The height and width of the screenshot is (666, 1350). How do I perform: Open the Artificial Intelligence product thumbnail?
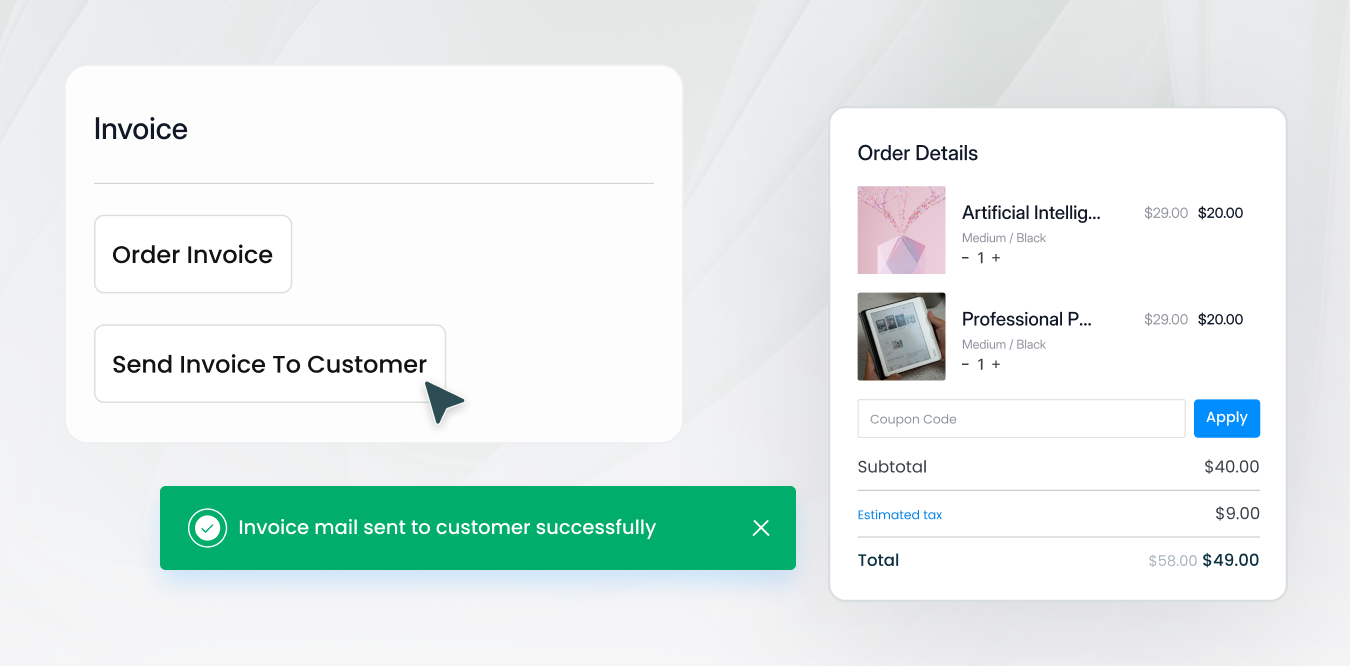(x=901, y=230)
